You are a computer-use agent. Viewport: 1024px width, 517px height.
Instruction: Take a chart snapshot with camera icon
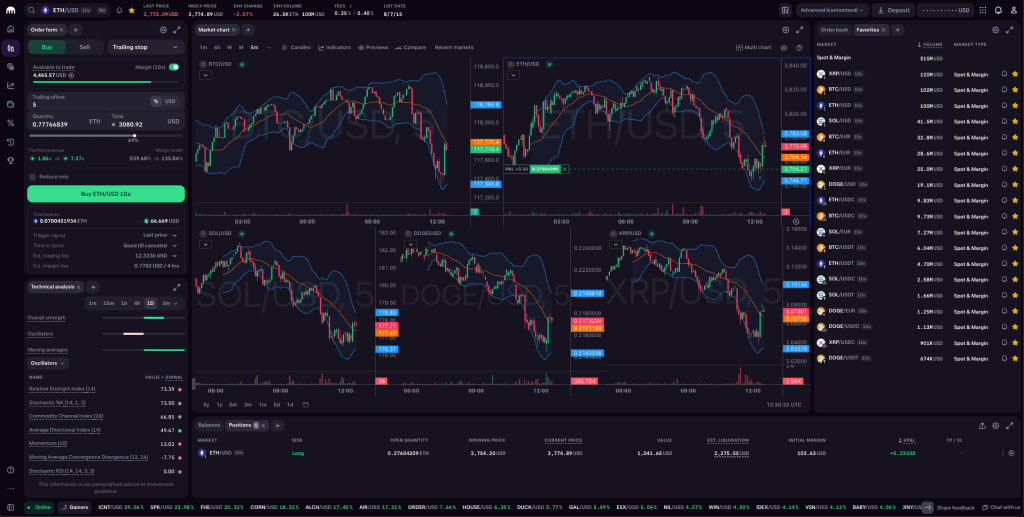point(784,47)
